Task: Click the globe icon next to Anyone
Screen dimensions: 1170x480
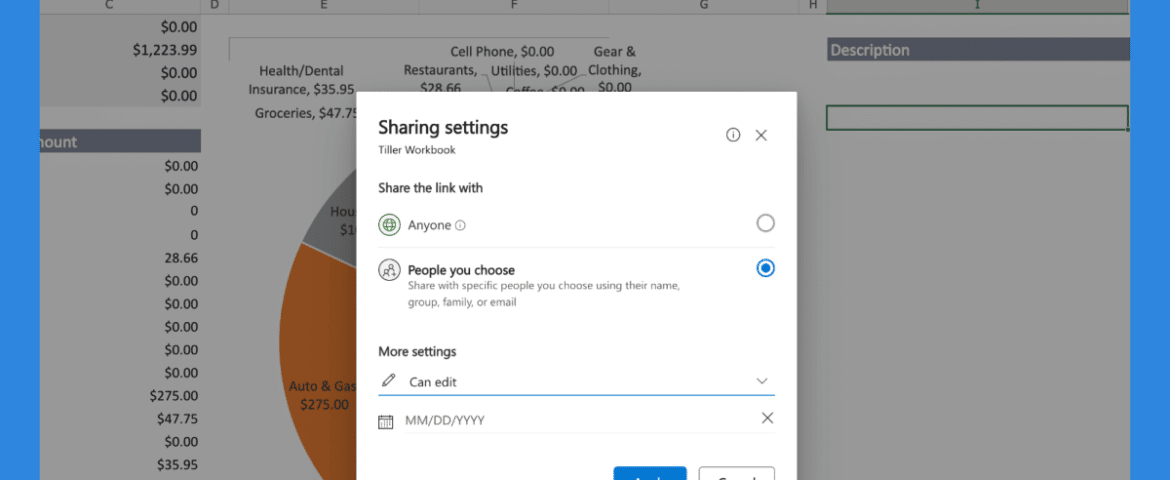Action: [x=390, y=225]
